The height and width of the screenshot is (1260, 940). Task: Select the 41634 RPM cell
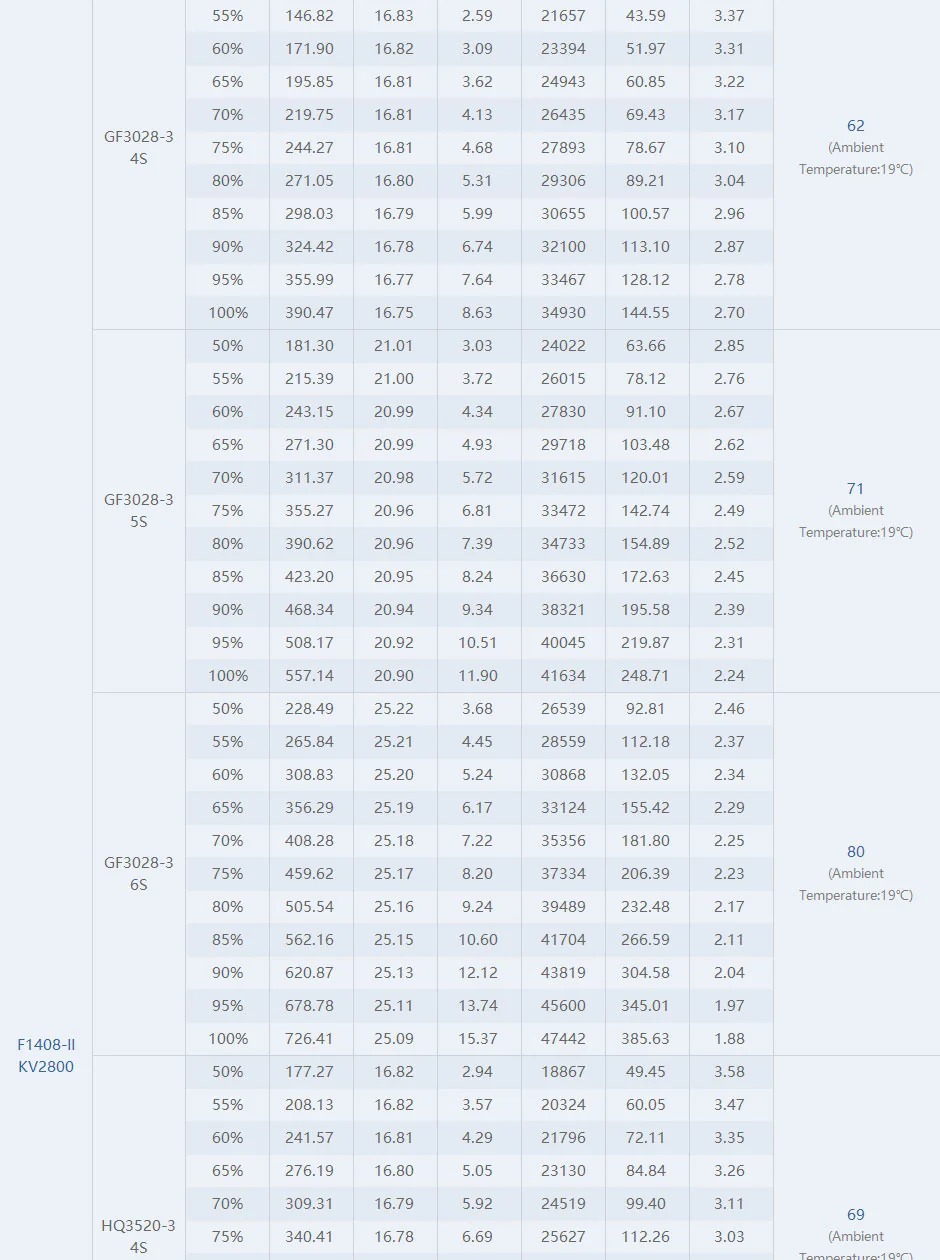coord(563,676)
